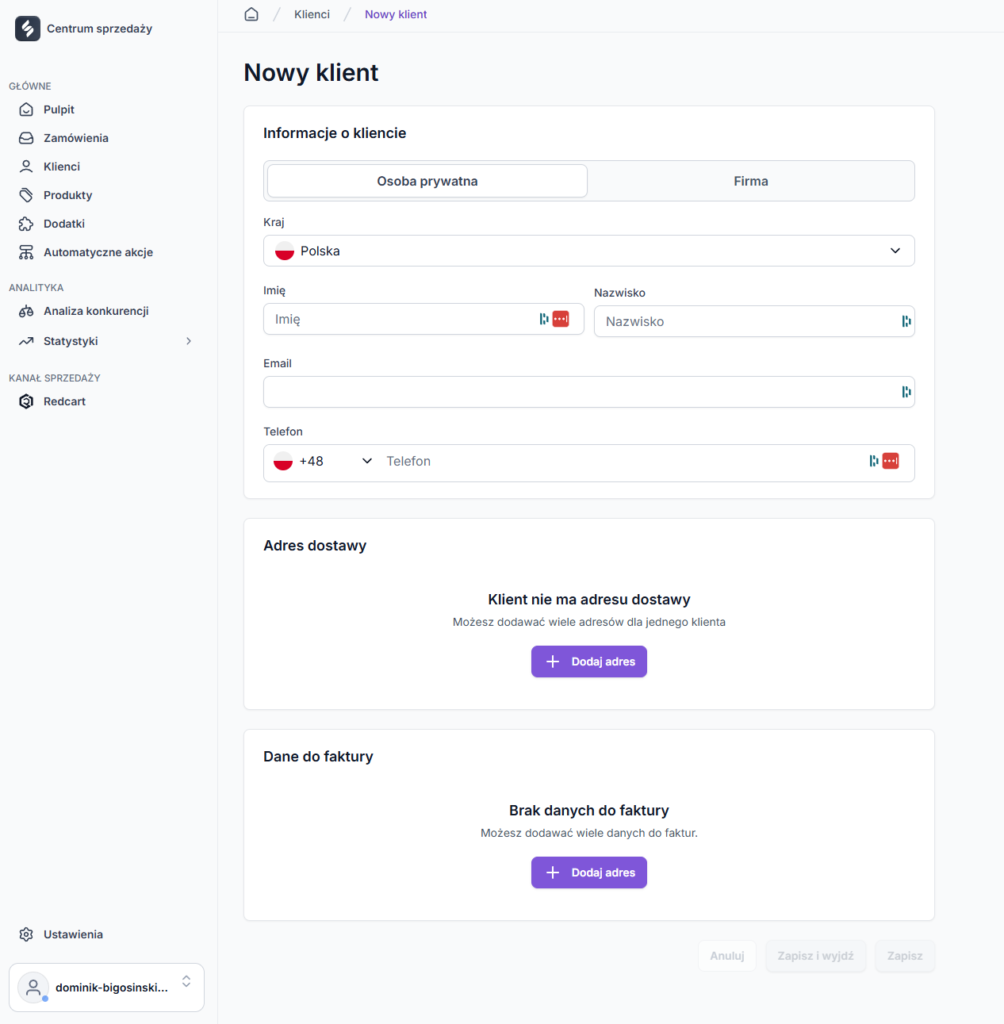
Task: Click Dodaj adres under Adres dostawy
Action: [588, 661]
